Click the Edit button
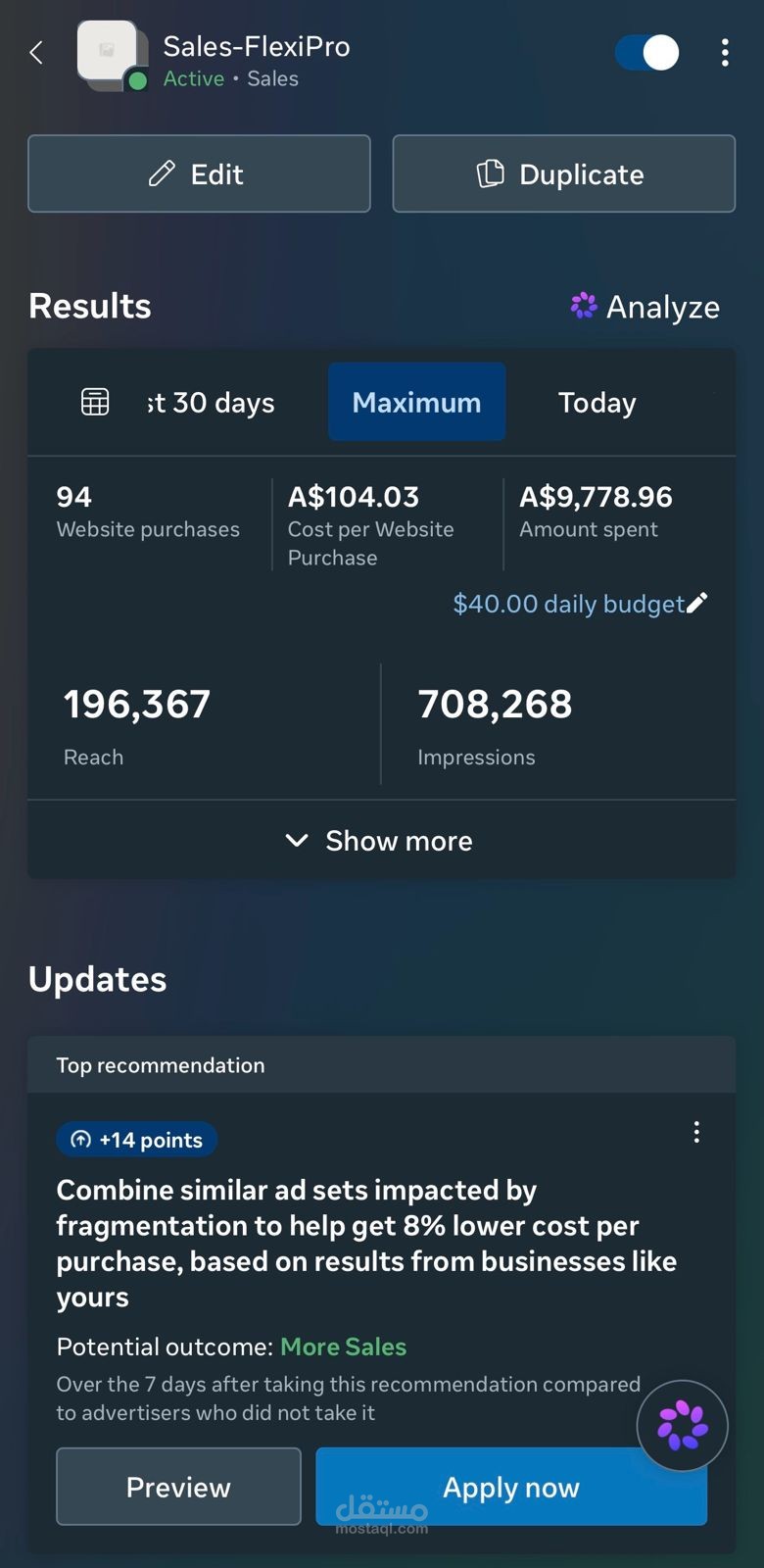Image resolution: width=764 pixels, height=1568 pixels. tap(199, 173)
